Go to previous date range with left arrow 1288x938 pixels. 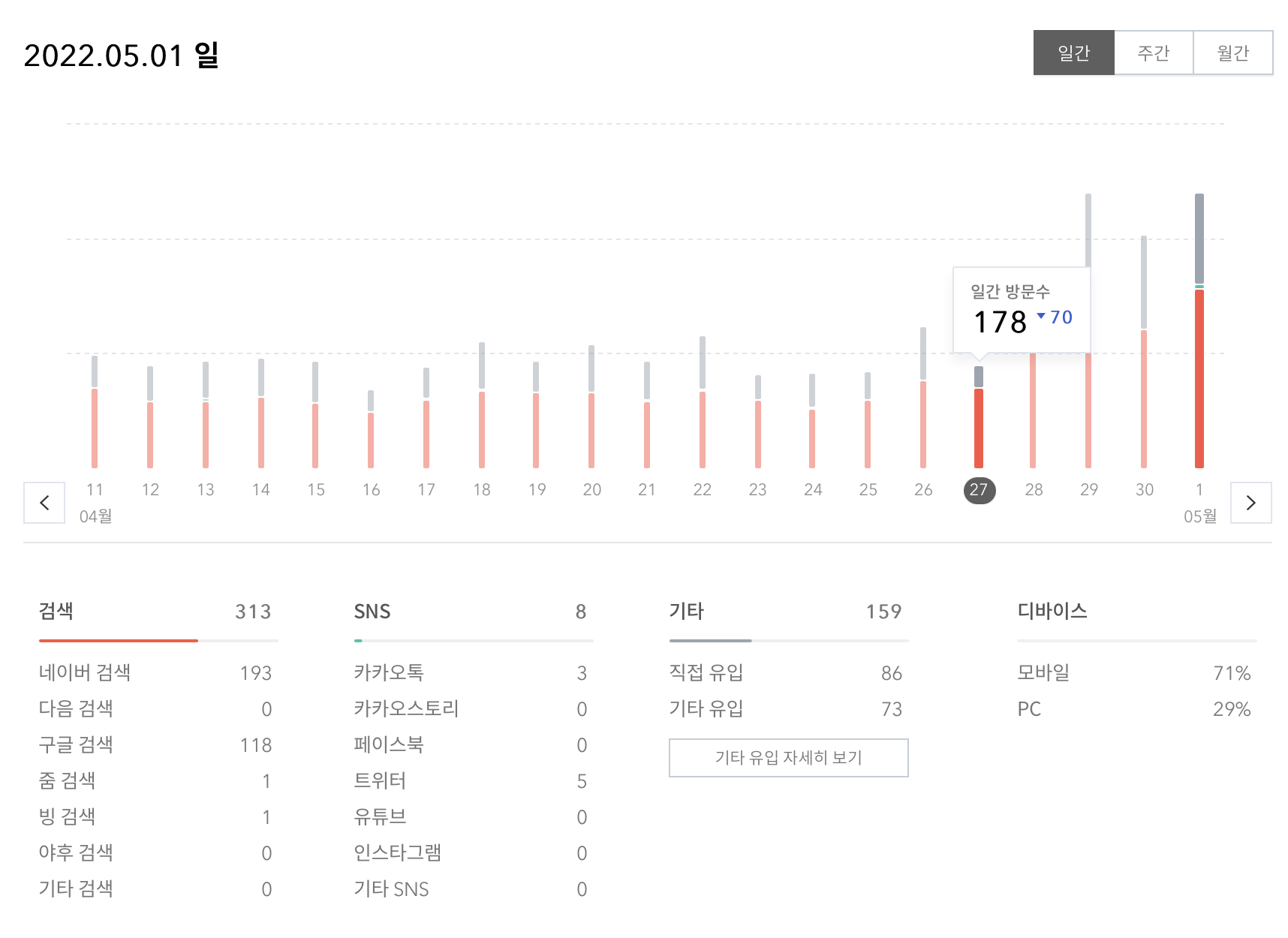tap(44, 503)
